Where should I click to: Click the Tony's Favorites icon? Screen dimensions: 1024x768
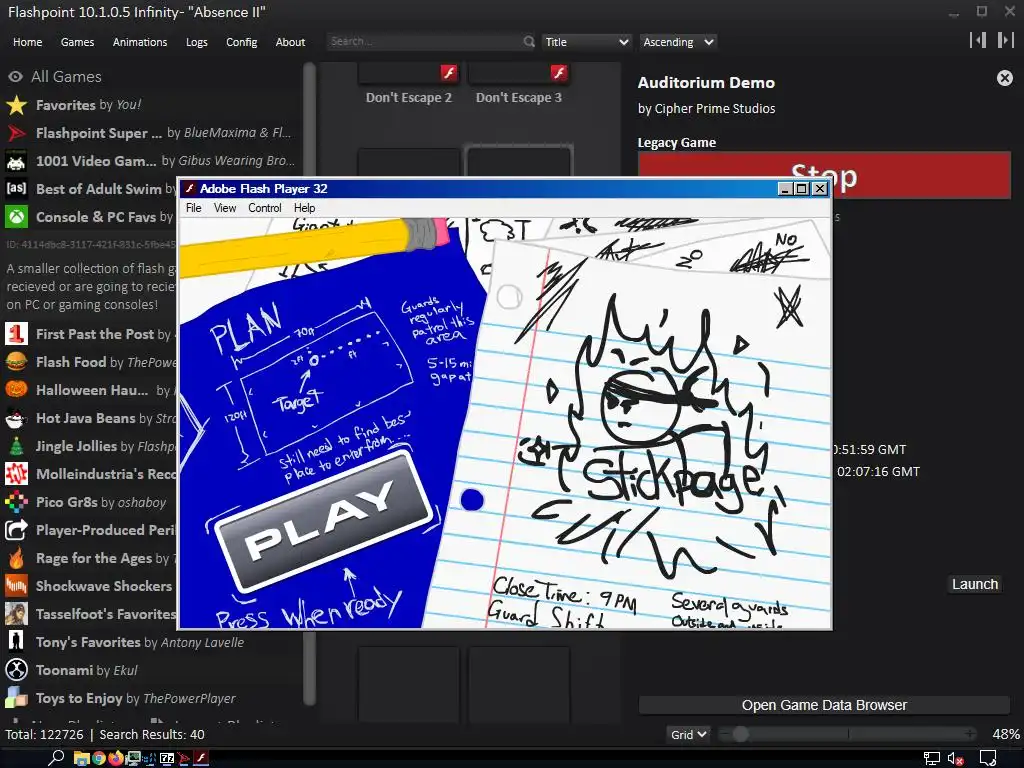pyautogui.click(x=16, y=642)
